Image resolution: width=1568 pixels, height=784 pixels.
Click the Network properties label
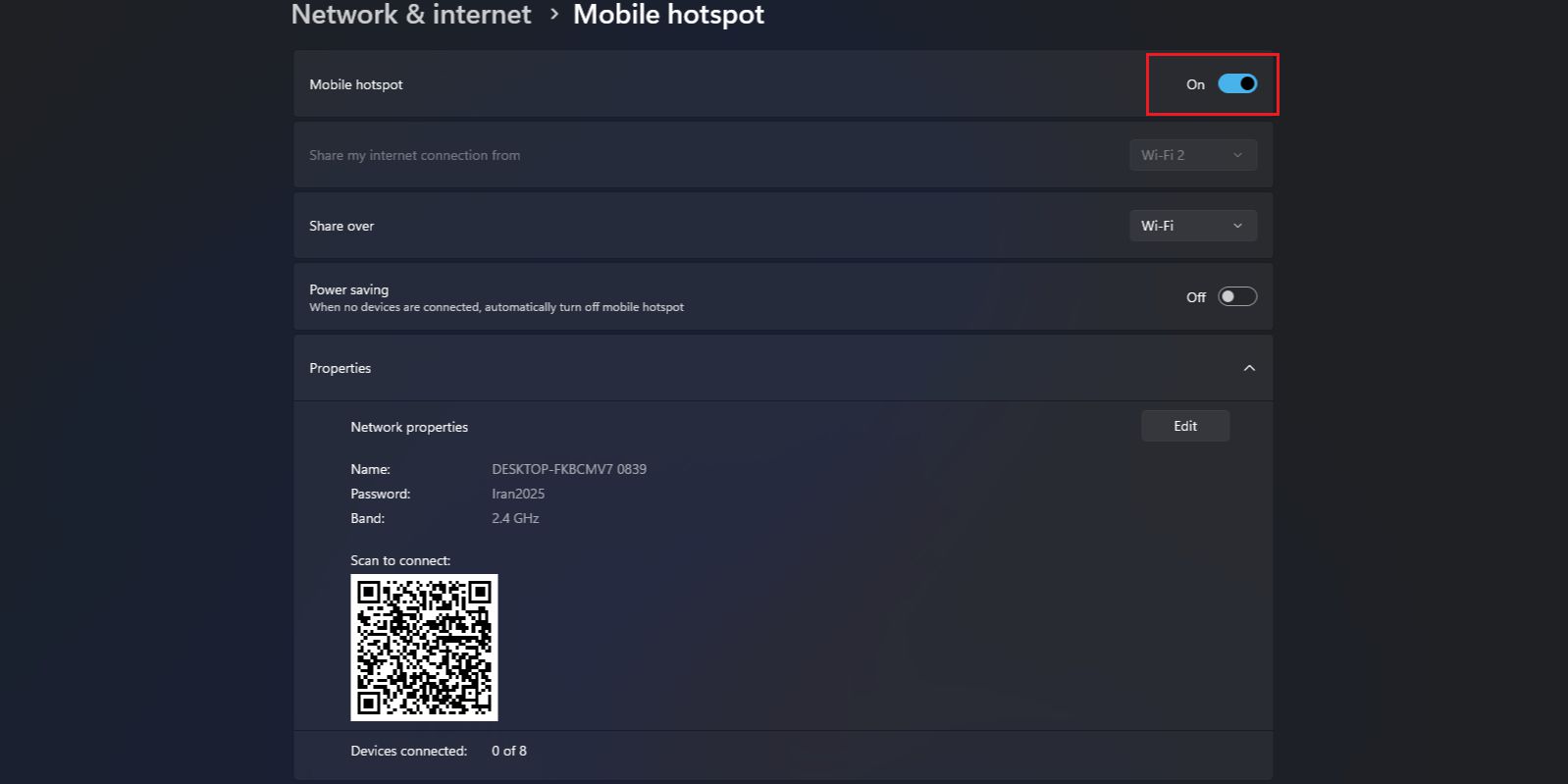coord(409,426)
